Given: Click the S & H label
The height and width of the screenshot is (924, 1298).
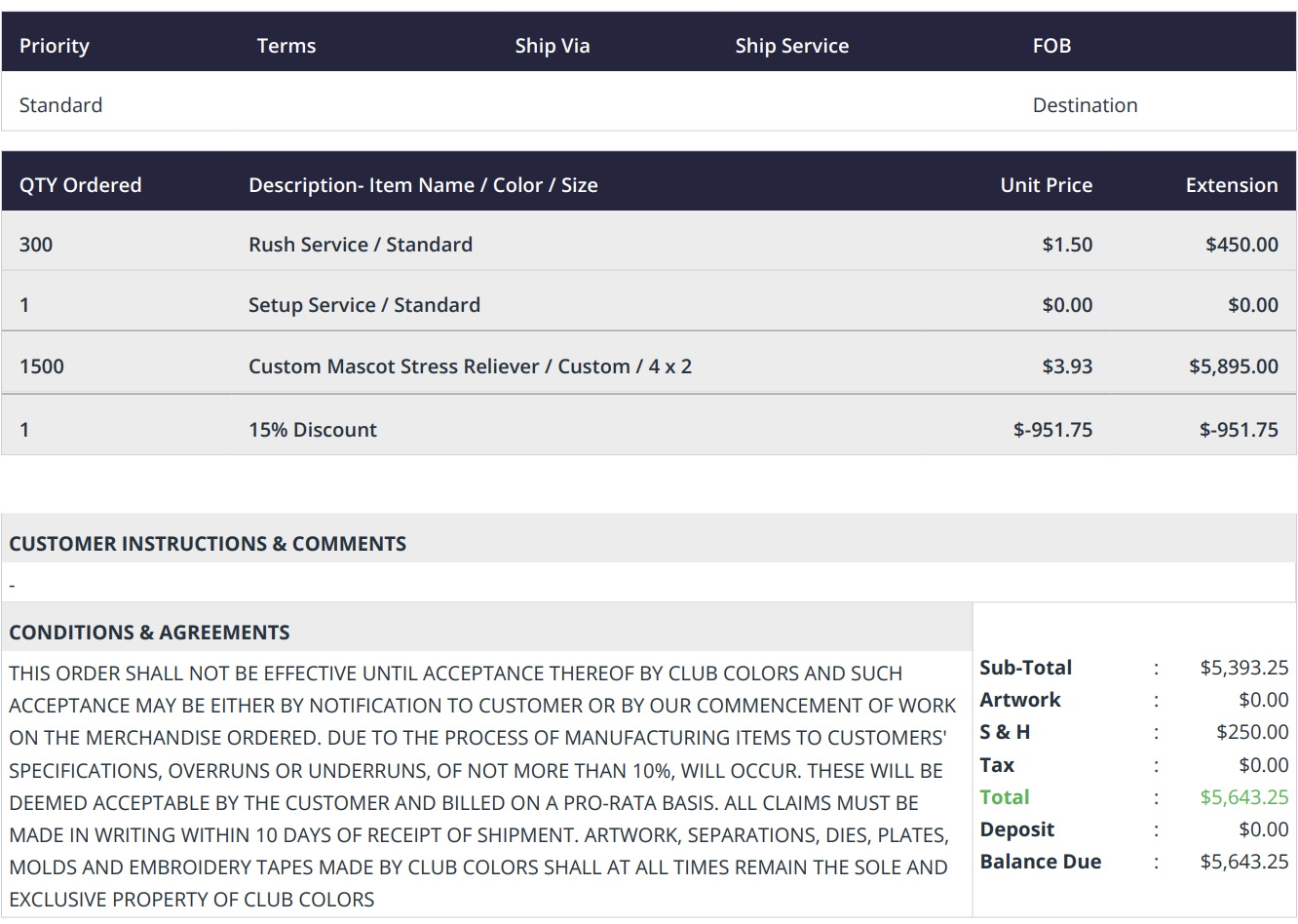Looking at the screenshot, I should tap(1005, 732).
